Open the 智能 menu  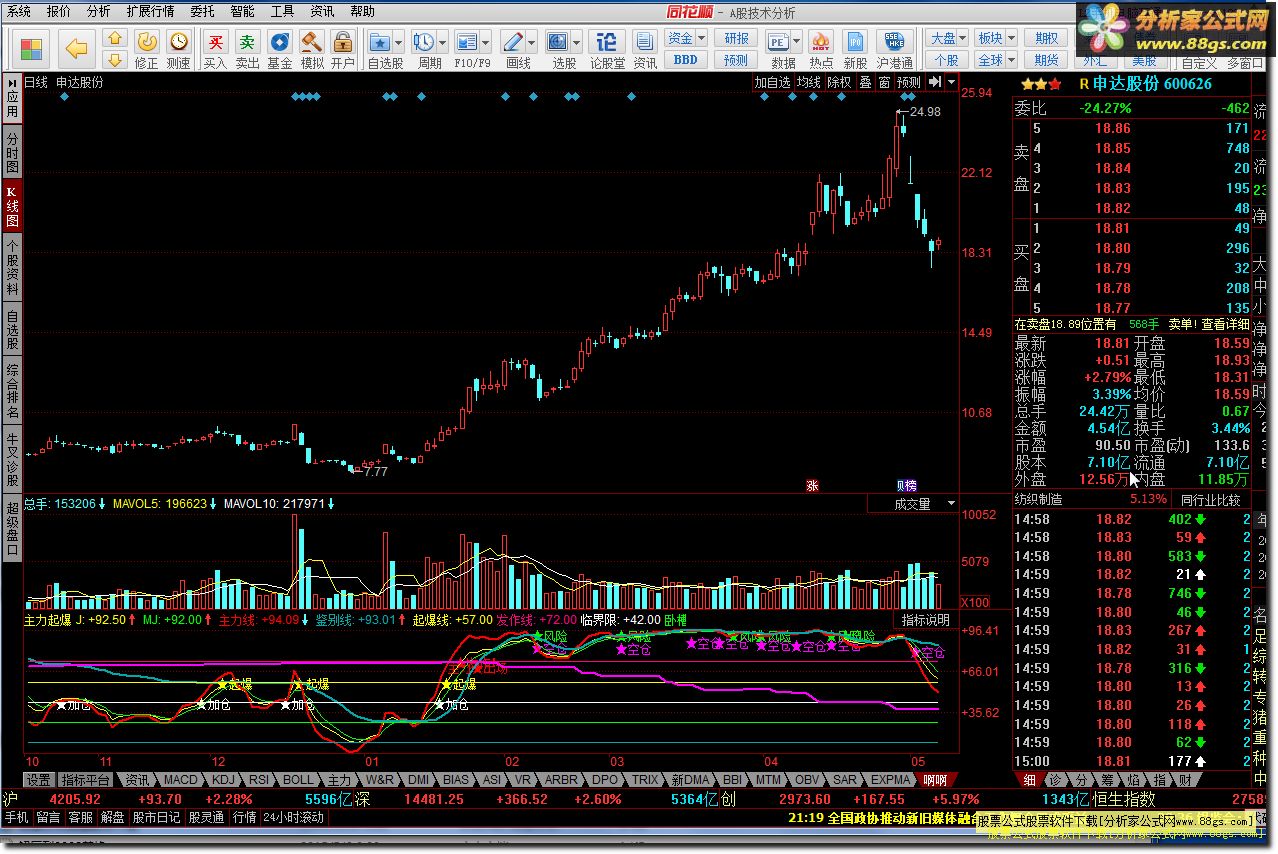[x=242, y=11]
